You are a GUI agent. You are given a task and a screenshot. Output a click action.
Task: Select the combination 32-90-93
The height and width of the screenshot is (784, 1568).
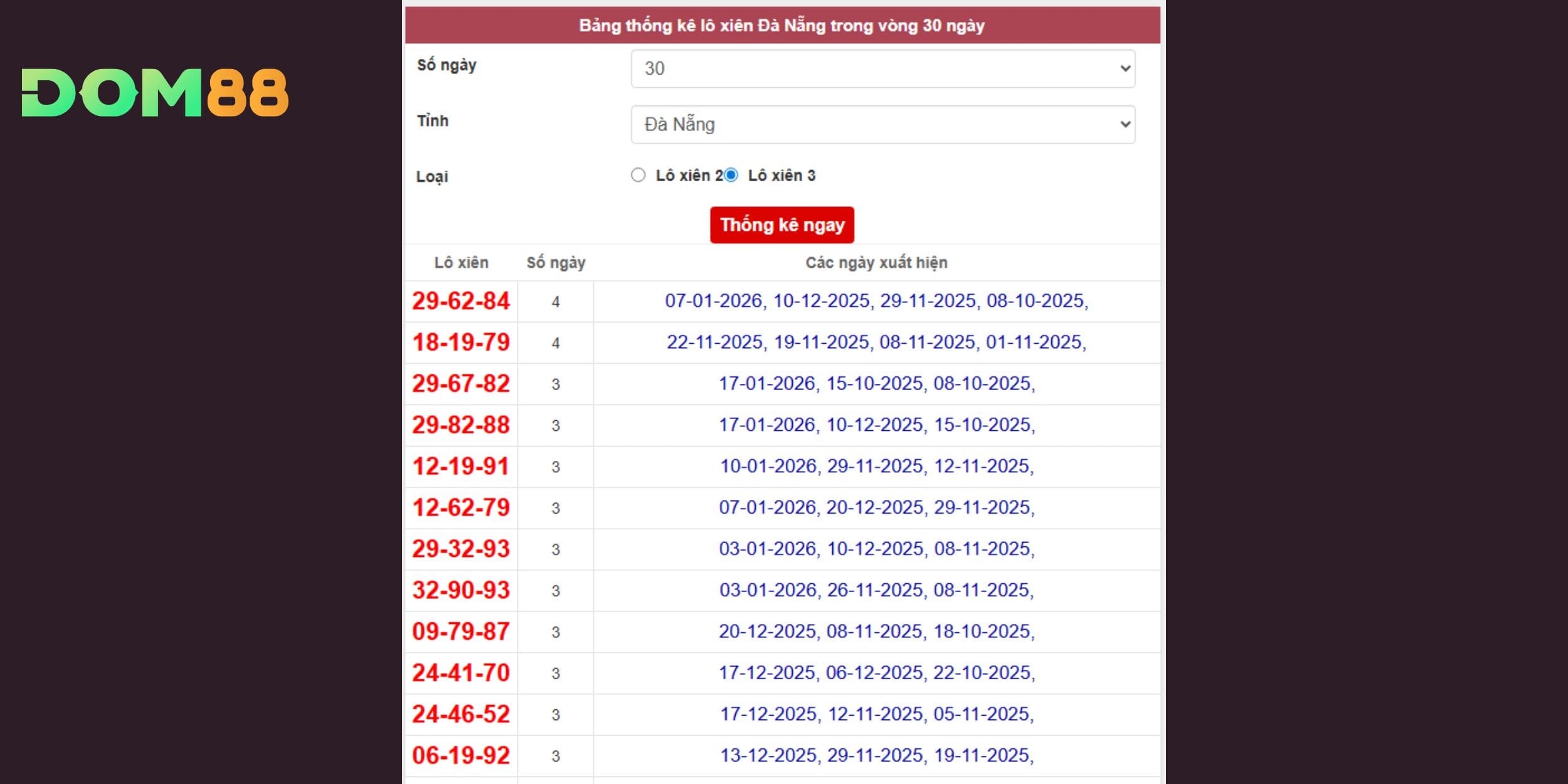pyautogui.click(x=461, y=590)
